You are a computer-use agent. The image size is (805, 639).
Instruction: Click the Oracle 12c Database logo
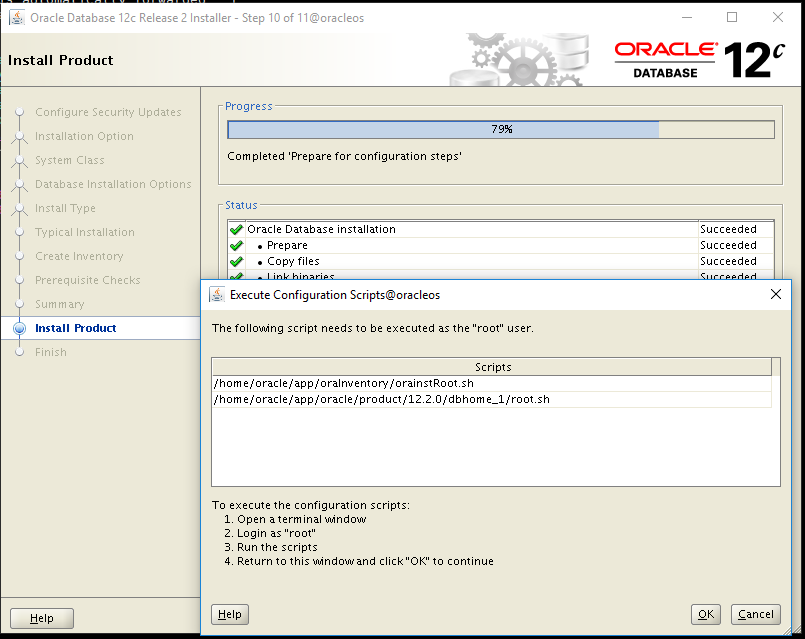[x=699, y=60]
